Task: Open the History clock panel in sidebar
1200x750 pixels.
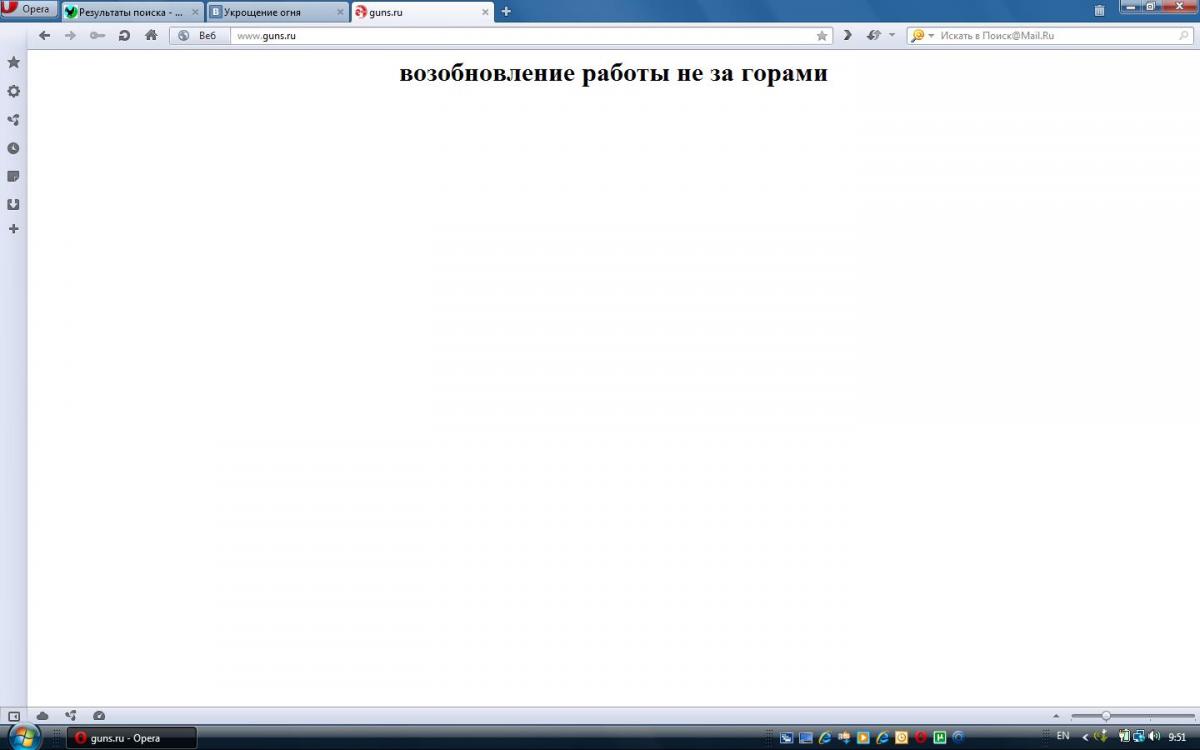Action: pyautogui.click(x=14, y=148)
